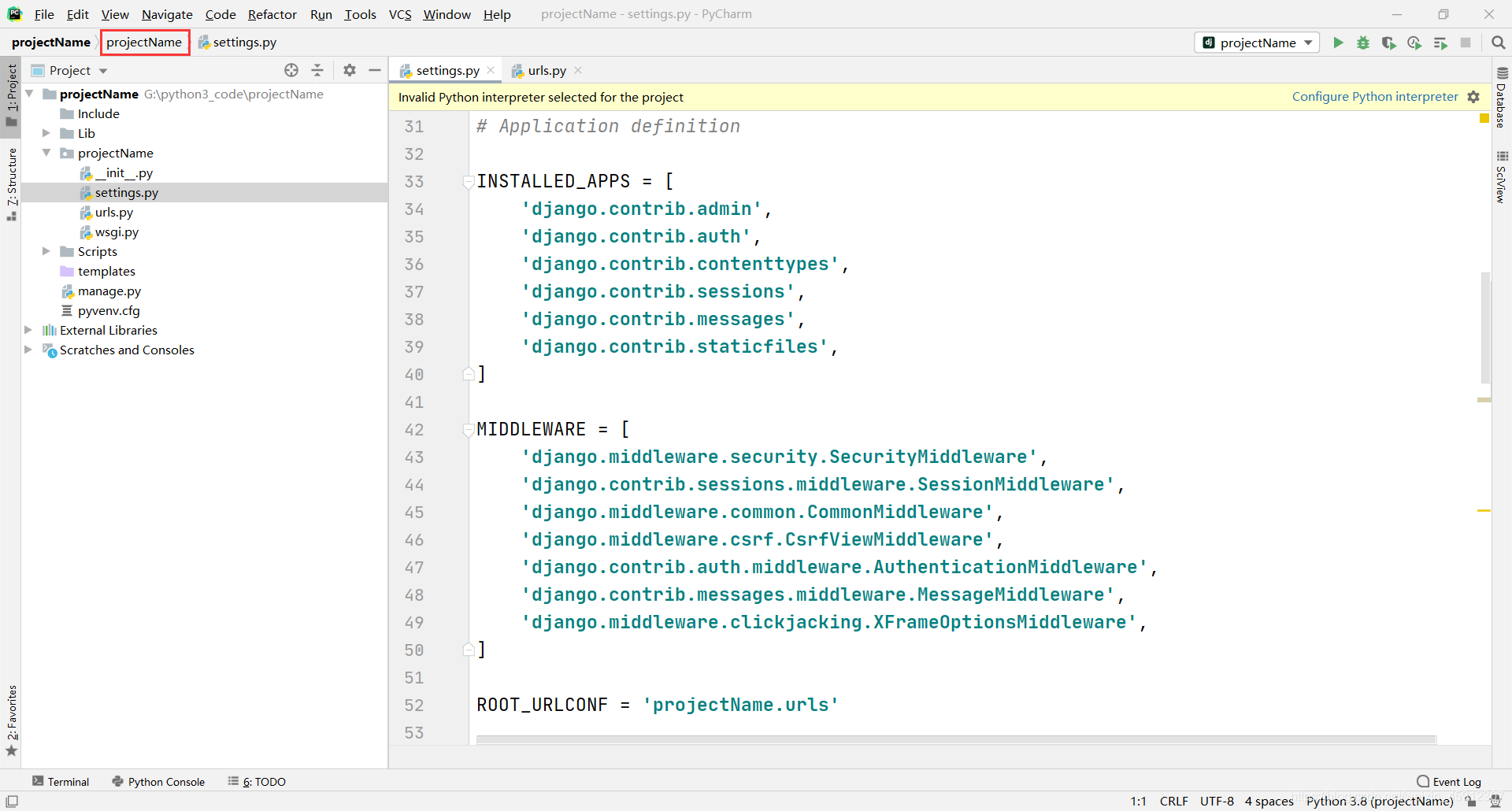Viewport: 1512px width, 811px height.
Task: Click the CRLF line separator indicator
Action: coord(1173,801)
